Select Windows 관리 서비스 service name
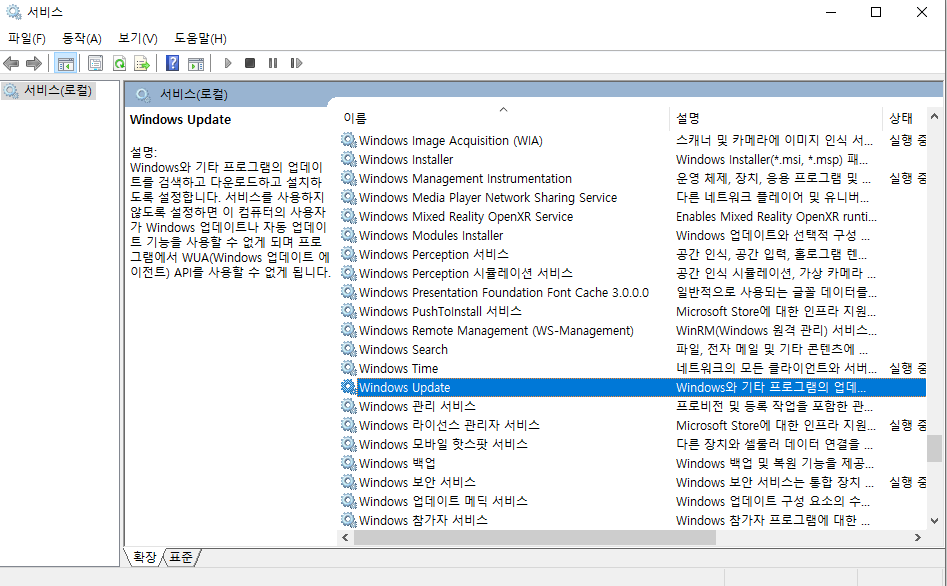This screenshot has height=586, width=947. pos(417,406)
